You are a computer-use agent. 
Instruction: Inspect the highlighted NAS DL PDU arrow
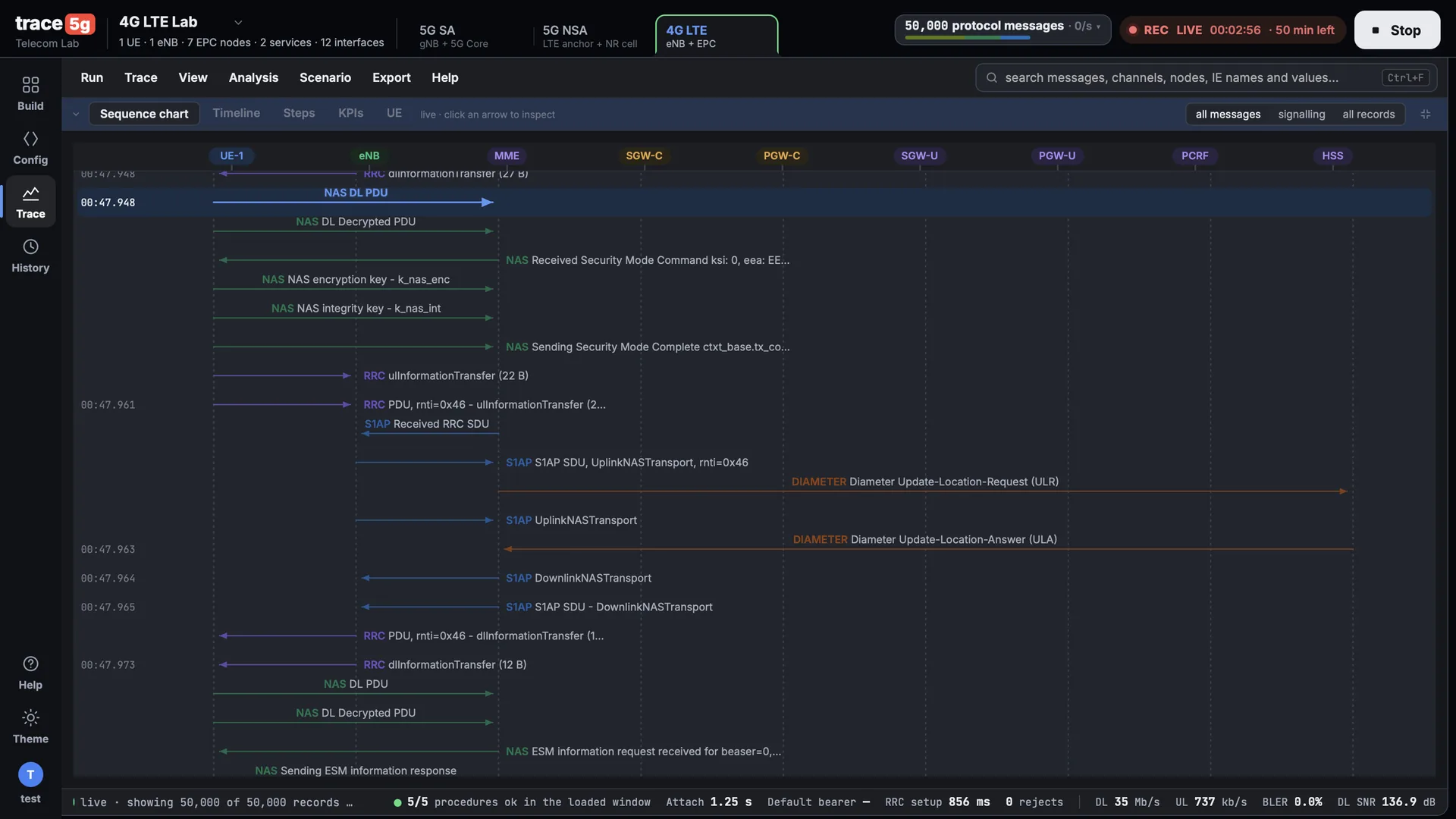[353, 202]
